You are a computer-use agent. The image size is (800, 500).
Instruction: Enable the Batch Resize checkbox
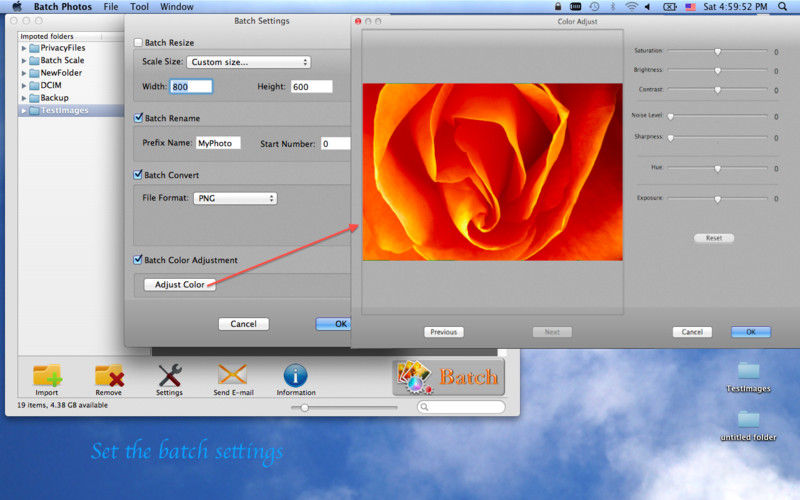(x=138, y=42)
